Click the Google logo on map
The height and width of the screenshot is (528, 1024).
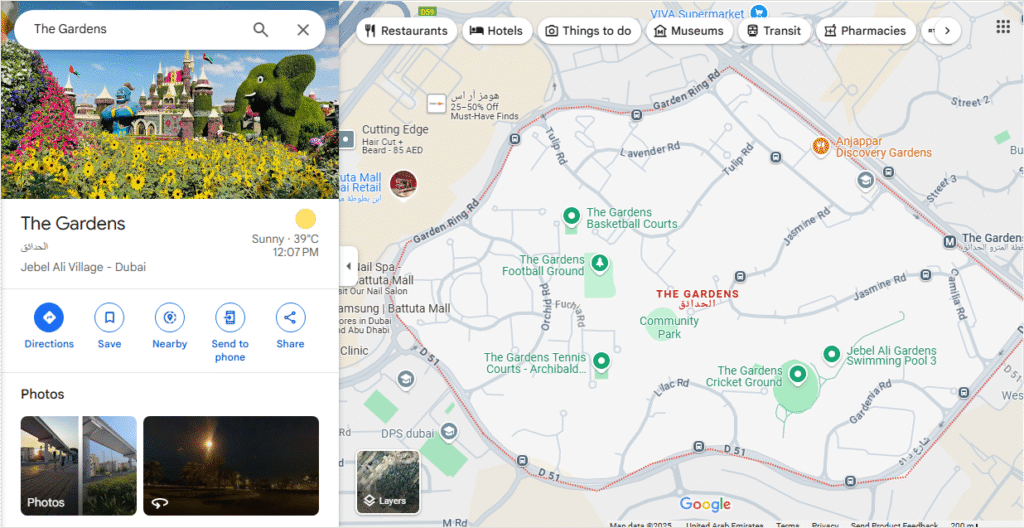[x=705, y=504]
